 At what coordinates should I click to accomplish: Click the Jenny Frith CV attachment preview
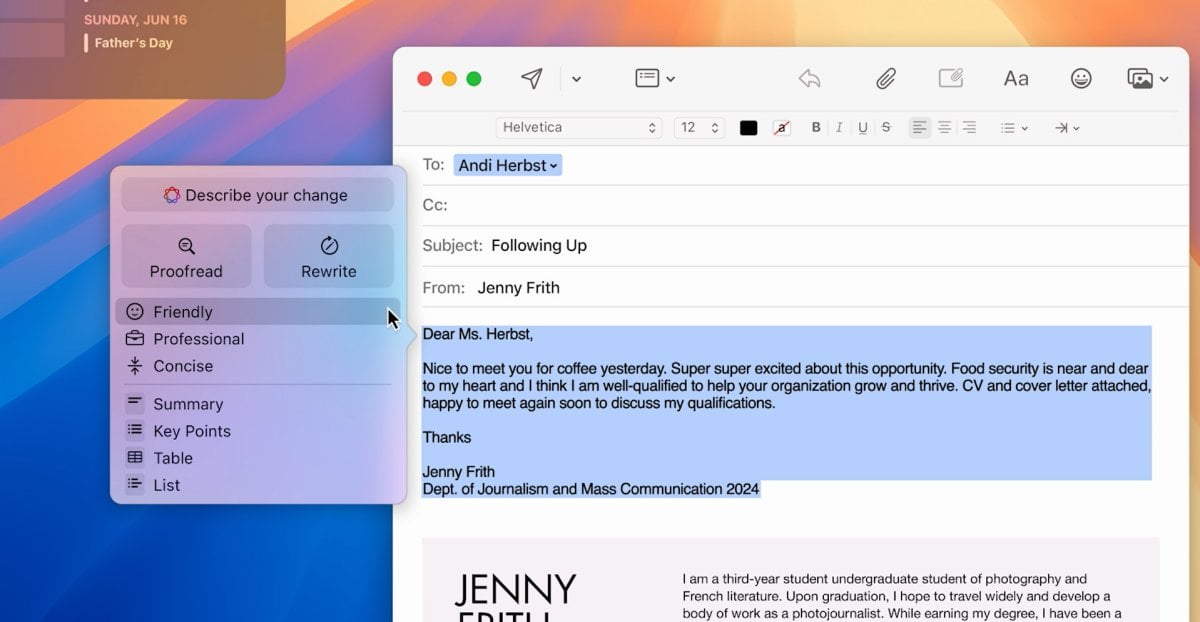[791, 580]
